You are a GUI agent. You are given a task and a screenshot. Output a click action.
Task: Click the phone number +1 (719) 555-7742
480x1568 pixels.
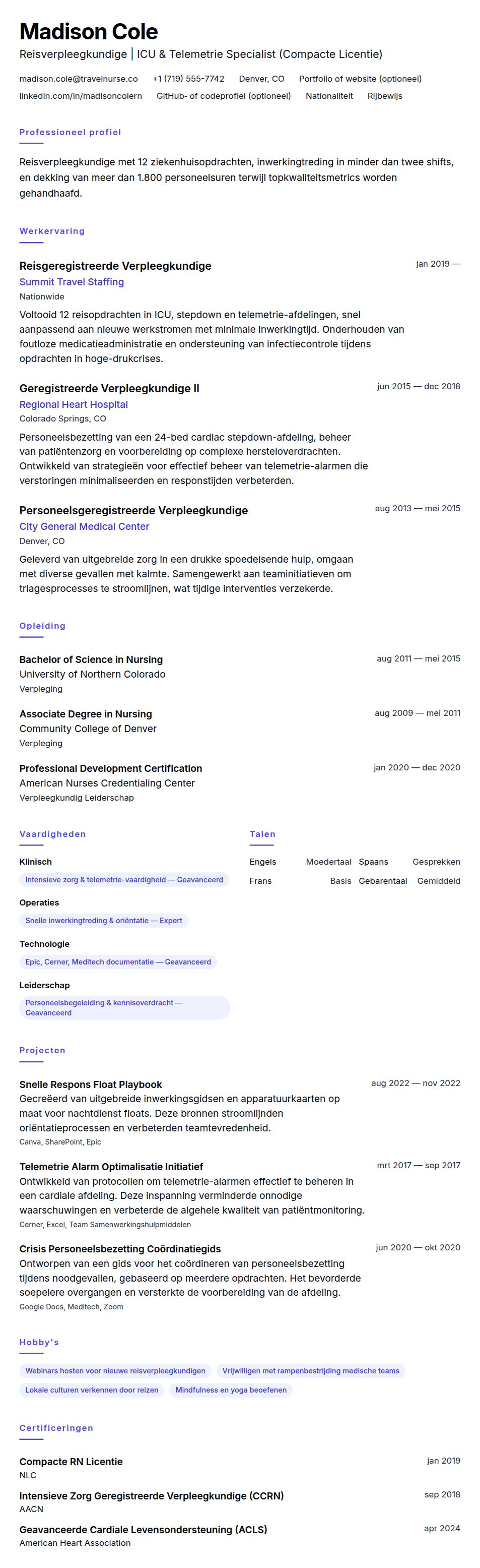[x=188, y=79]
